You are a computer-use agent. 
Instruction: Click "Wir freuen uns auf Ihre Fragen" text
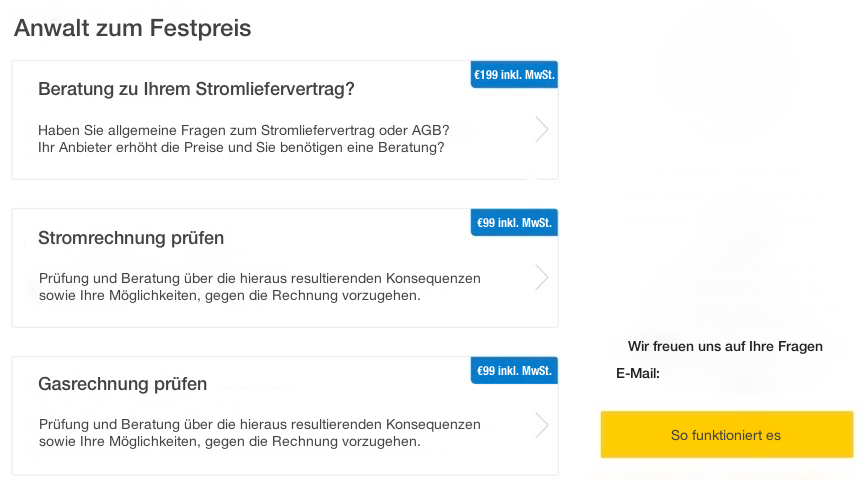pyautogui.click(x=725, y=347)
